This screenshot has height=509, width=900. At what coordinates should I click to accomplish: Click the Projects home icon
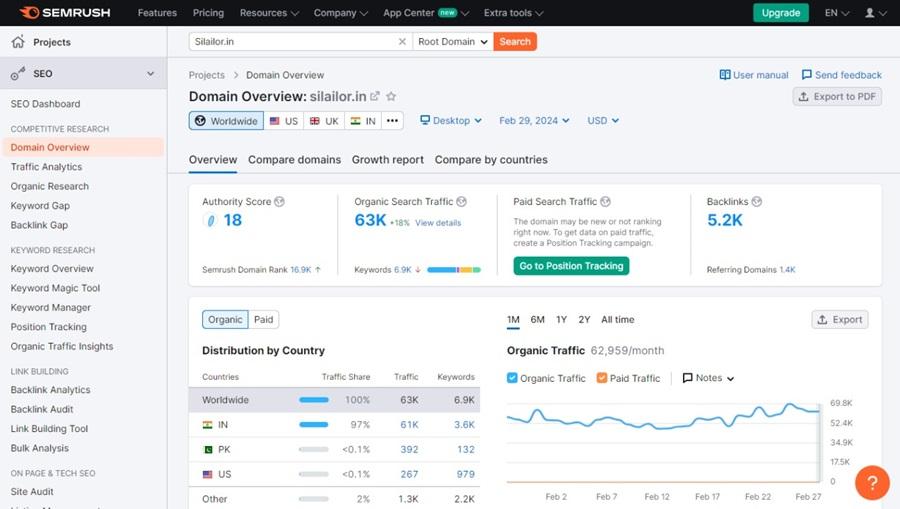pyautogui.click(x=18, y=42)
